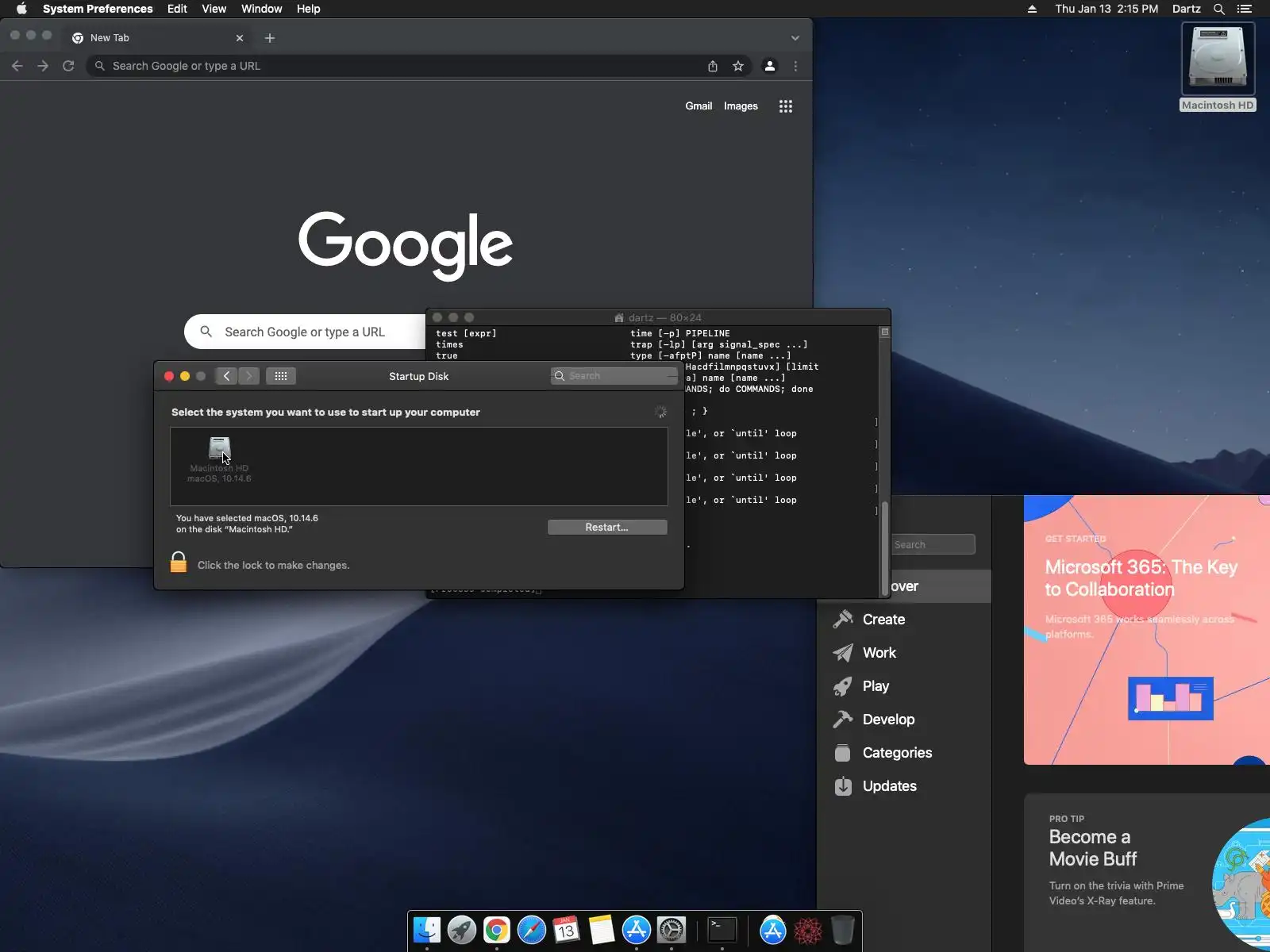
Task: Open the Help menu
Action: pos(309,9)
